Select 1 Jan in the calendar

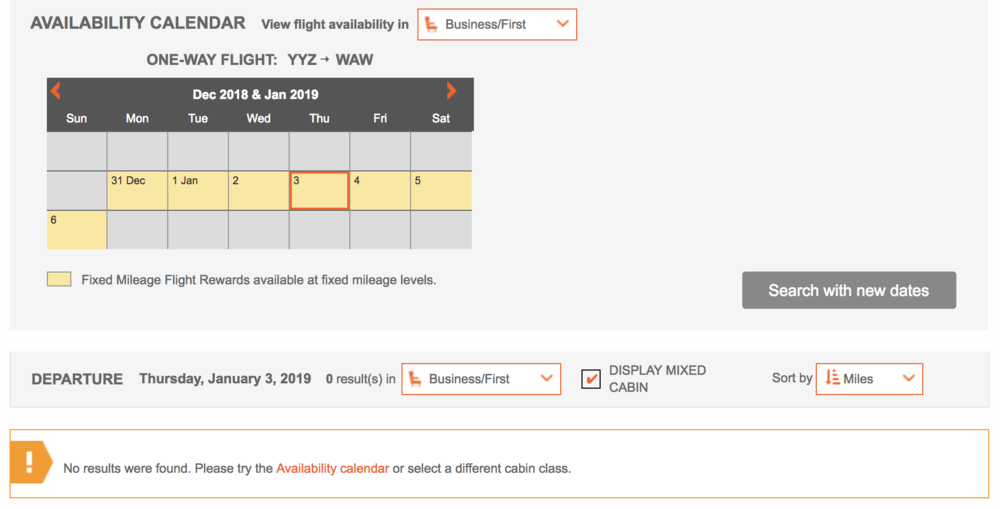click(198, 190)
